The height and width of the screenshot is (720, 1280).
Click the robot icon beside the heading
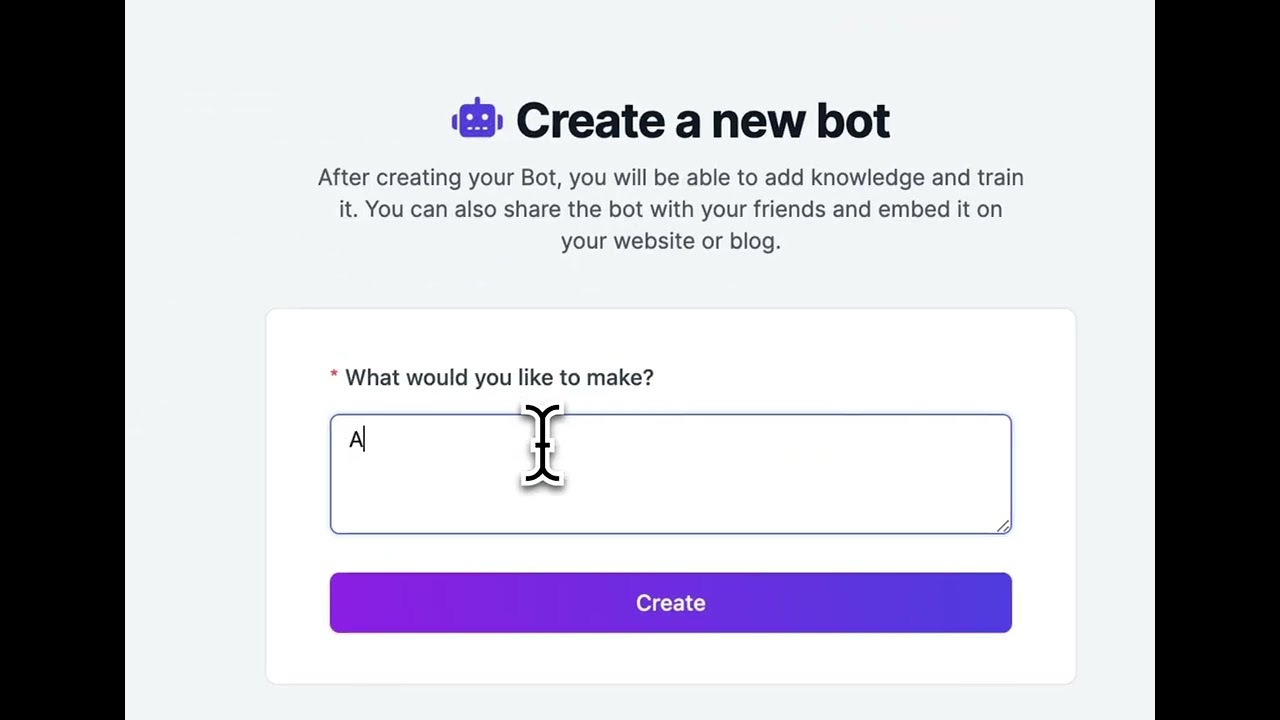(477, 120)
